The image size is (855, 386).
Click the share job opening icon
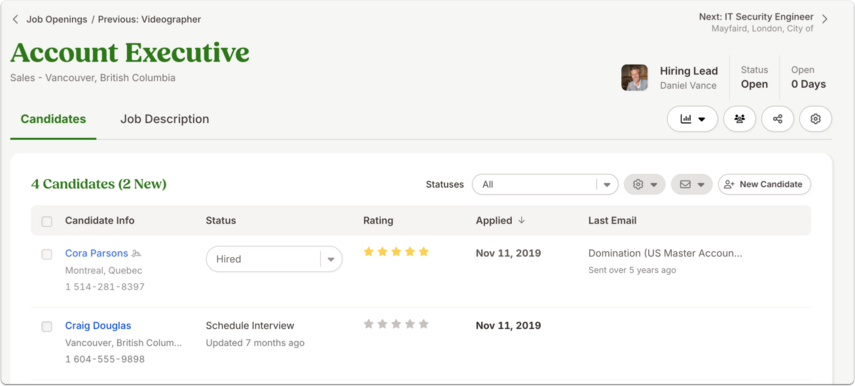(x=778, y=119)
